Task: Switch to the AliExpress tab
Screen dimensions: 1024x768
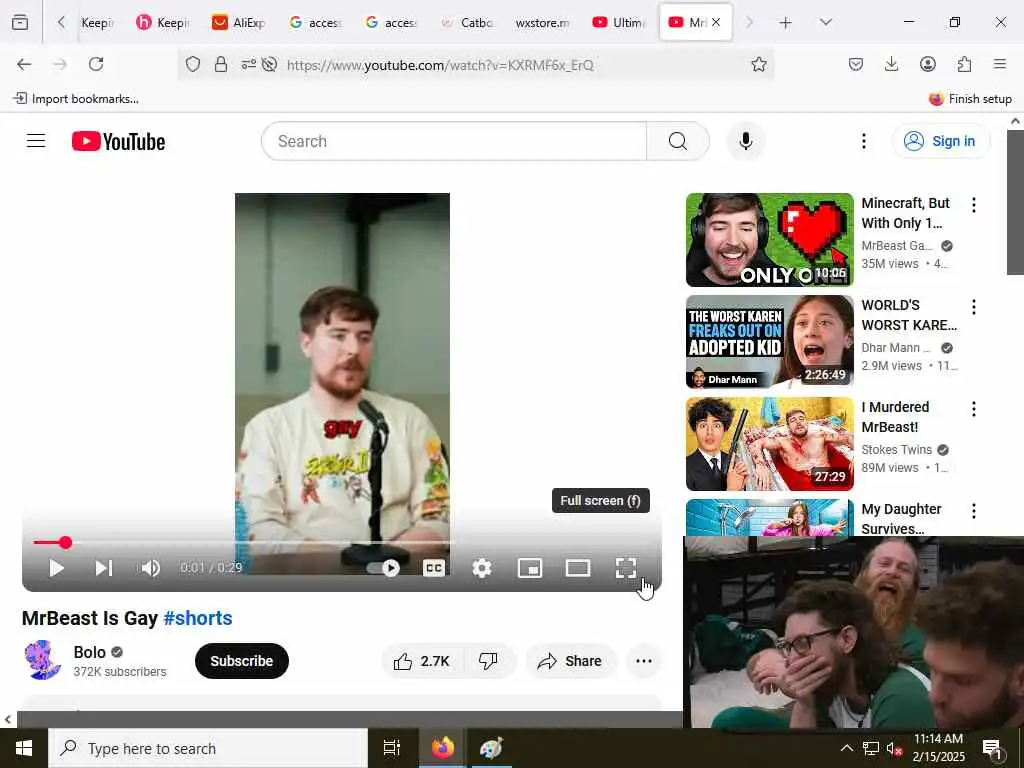Action: click(x=238, y=22)
